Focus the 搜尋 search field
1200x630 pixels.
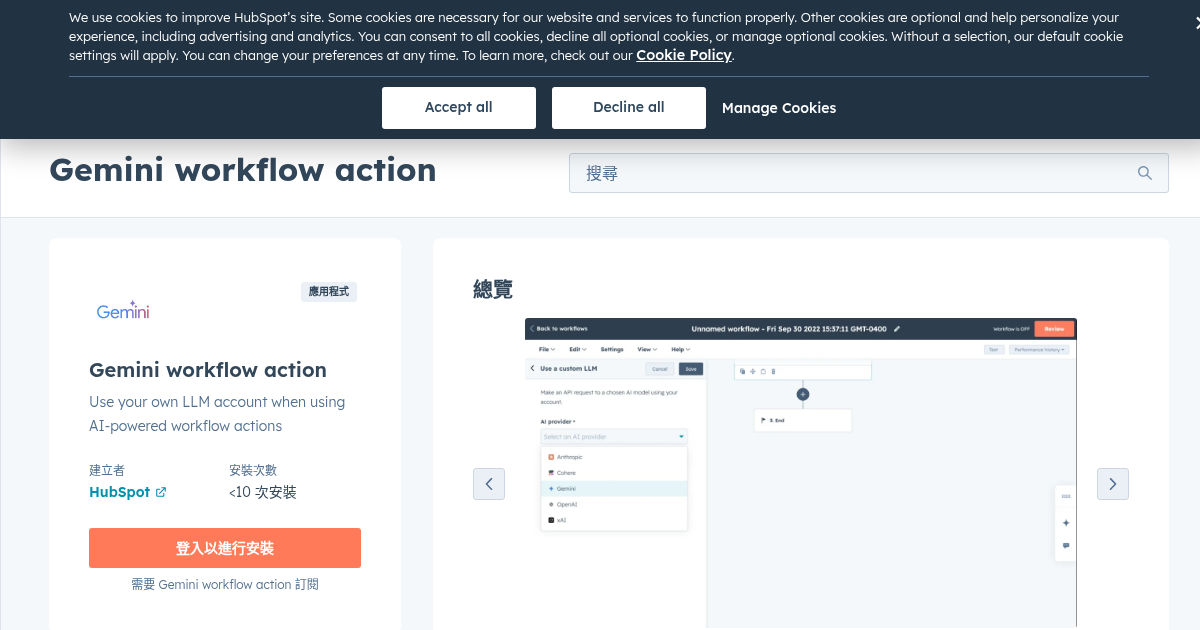pyautogui.click(x=868, y=173)
